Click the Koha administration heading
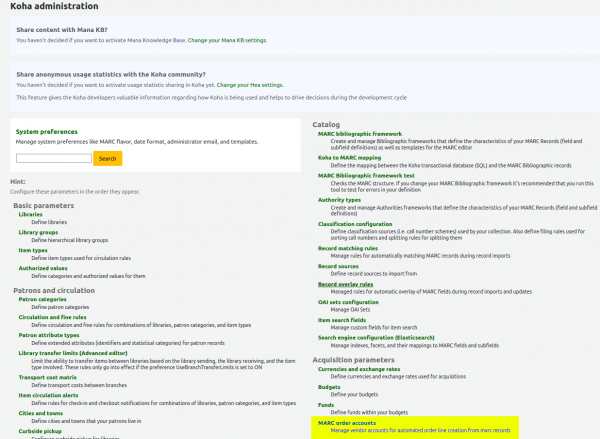The width and height of the screenshot is (600, 439). point(54,6)
